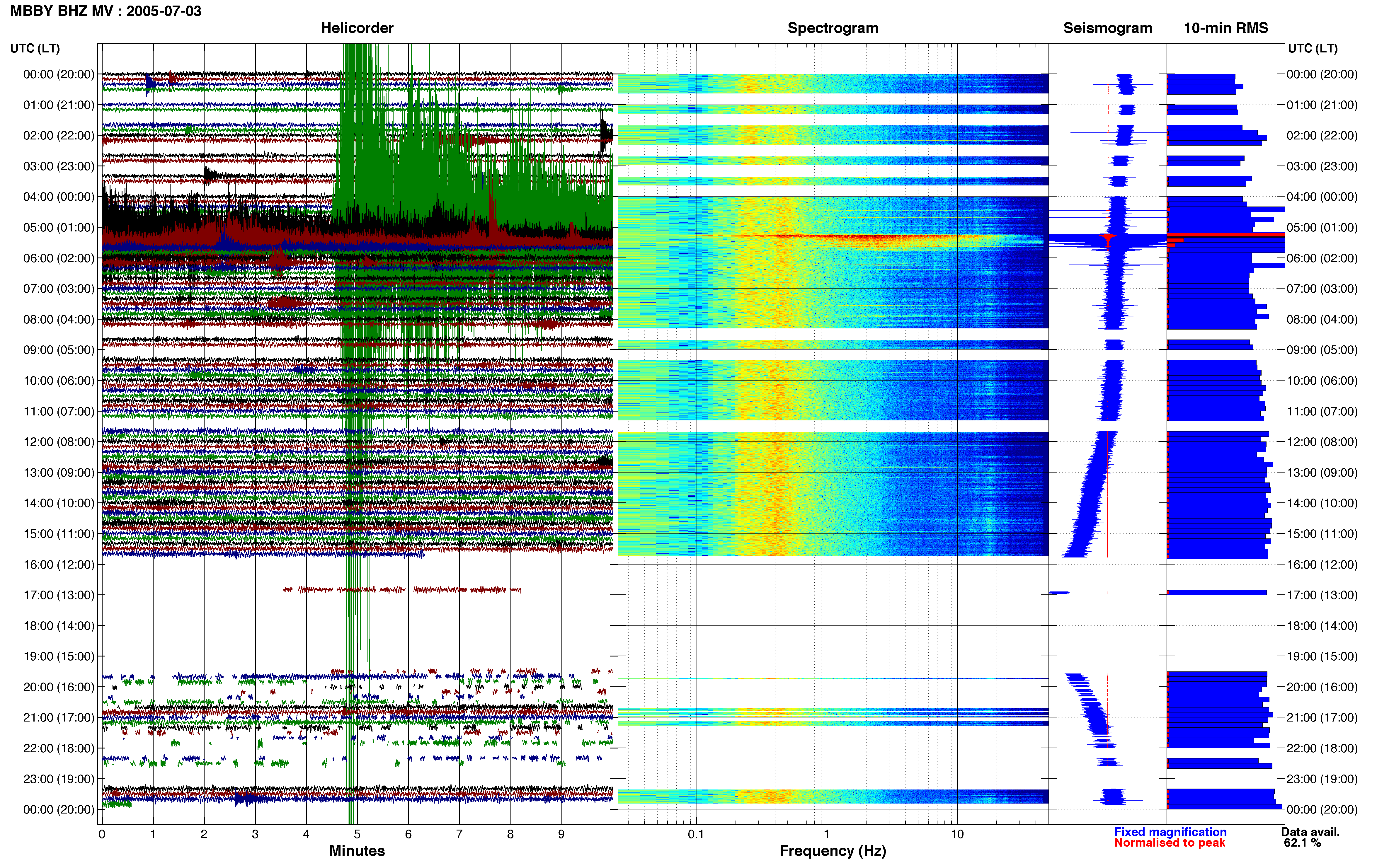Click the full-width red bar in 10-min RMS
The width and height of the screenshot is (1389, 868).
(1226, 234)
